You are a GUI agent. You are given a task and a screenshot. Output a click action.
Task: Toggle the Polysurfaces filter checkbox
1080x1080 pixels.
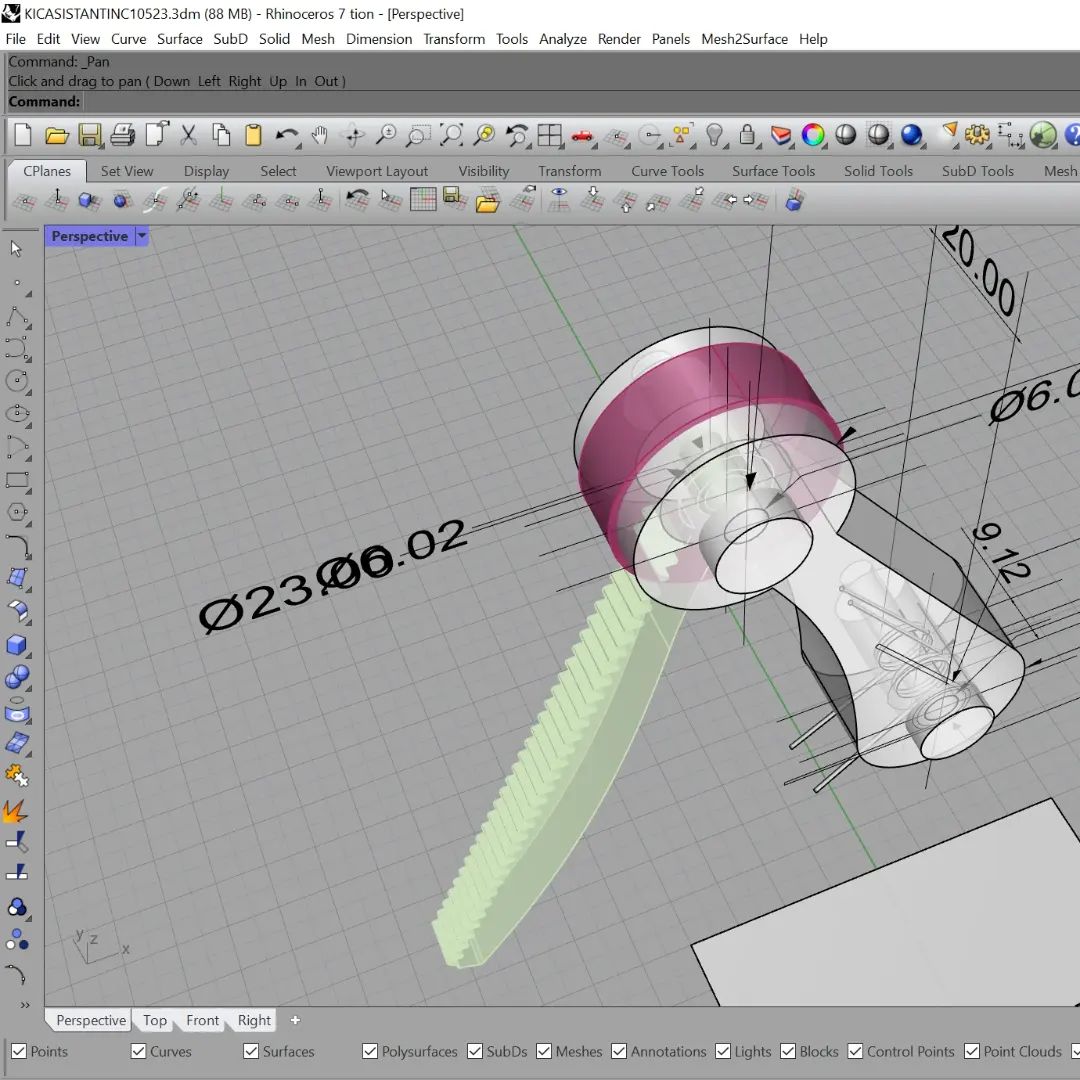click(x=370, y=1051)
